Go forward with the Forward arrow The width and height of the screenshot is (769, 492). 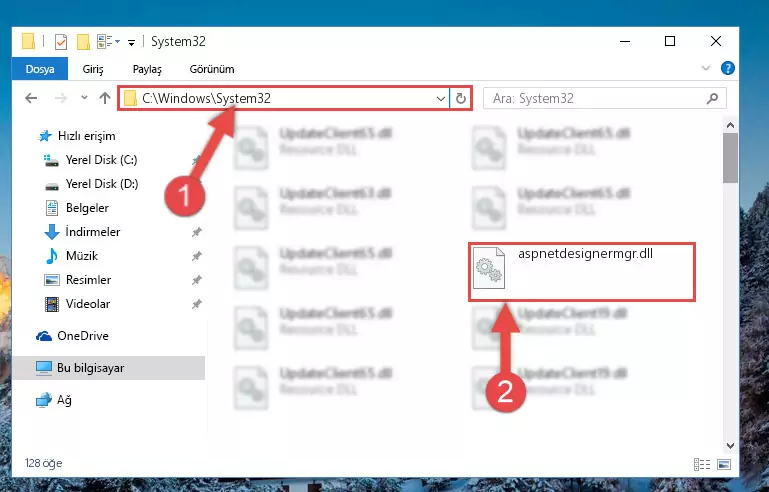(x=60, y=98)
